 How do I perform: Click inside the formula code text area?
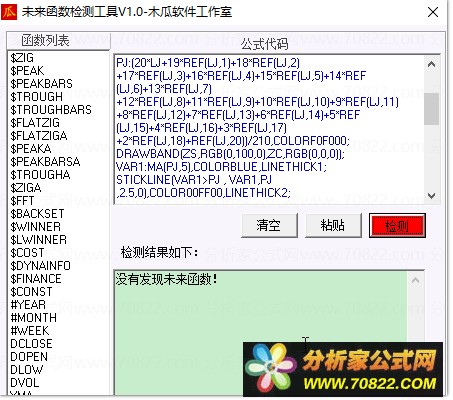pyautogui.click(x=269, y=129)
